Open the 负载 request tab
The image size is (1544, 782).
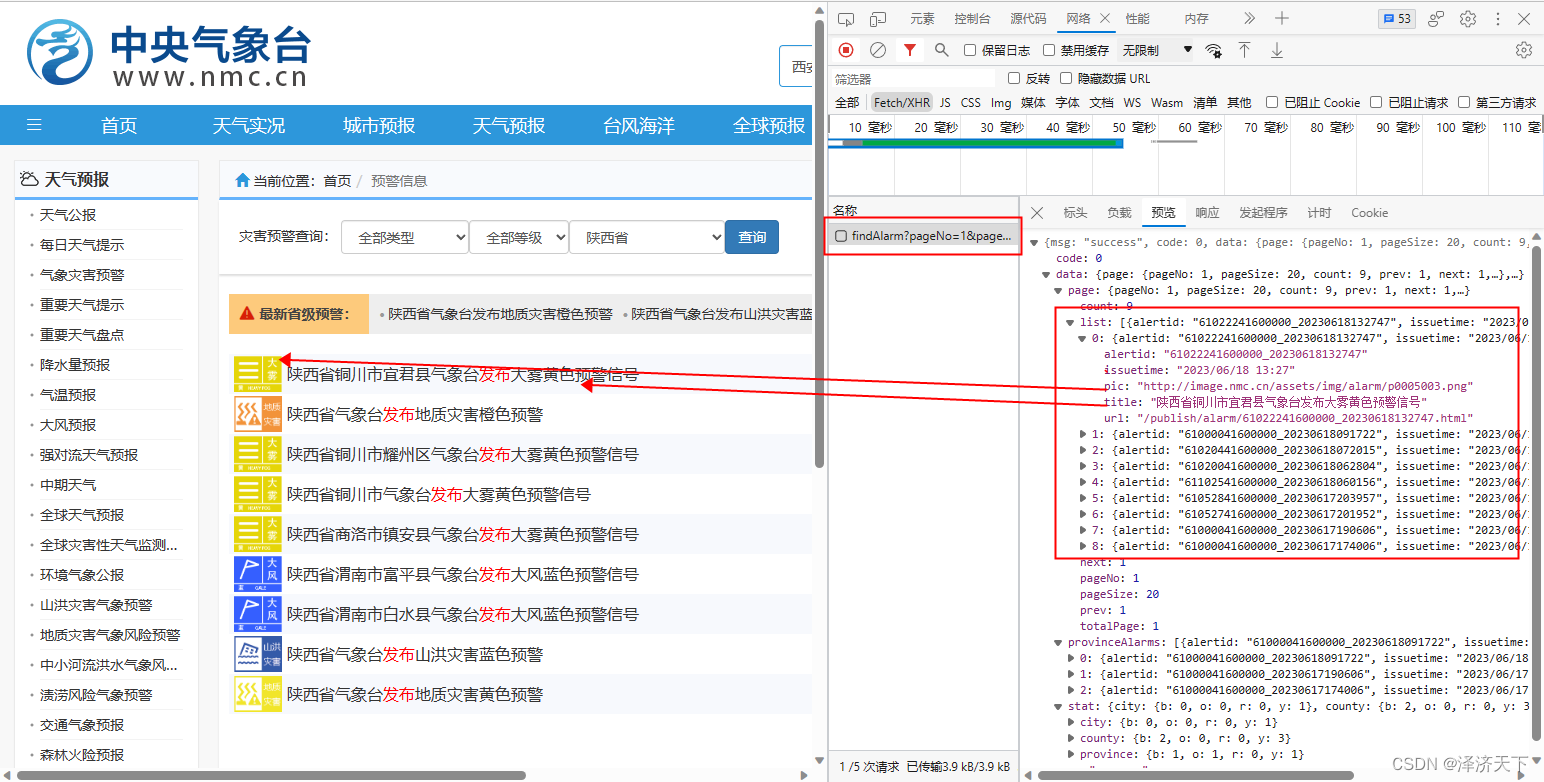[x=1119, y=213]
